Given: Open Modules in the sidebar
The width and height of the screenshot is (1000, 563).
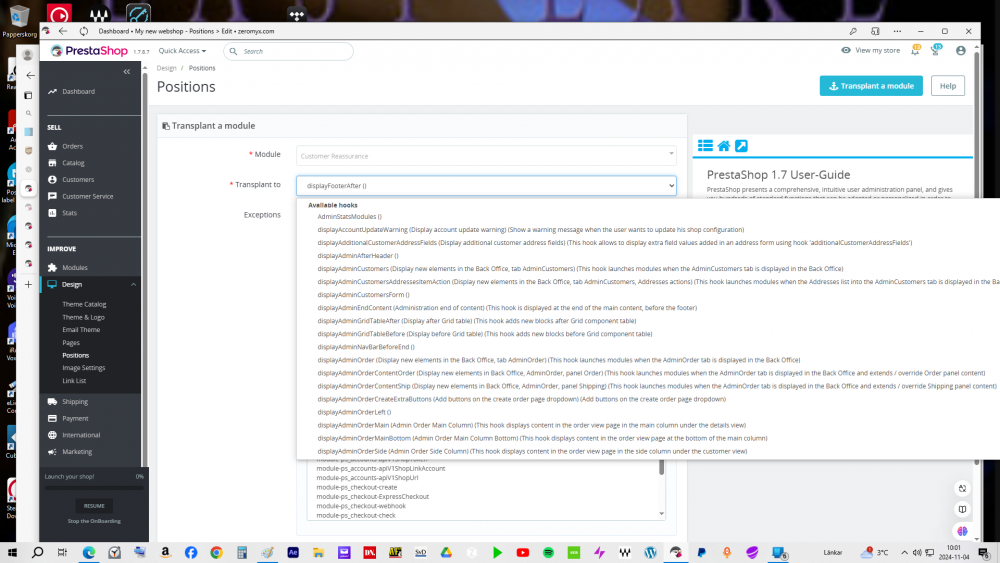Looking at the screenshot, I should pos(75,267).
